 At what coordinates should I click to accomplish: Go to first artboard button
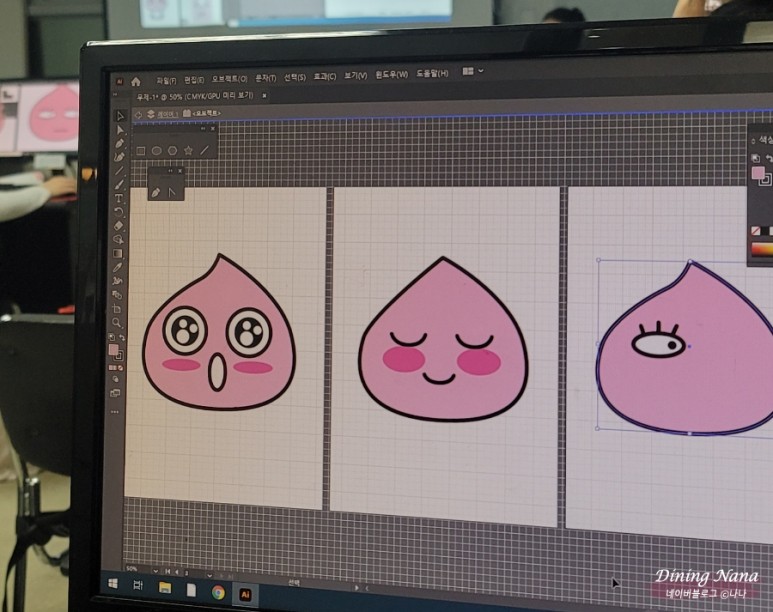click(x=168, y=572)
